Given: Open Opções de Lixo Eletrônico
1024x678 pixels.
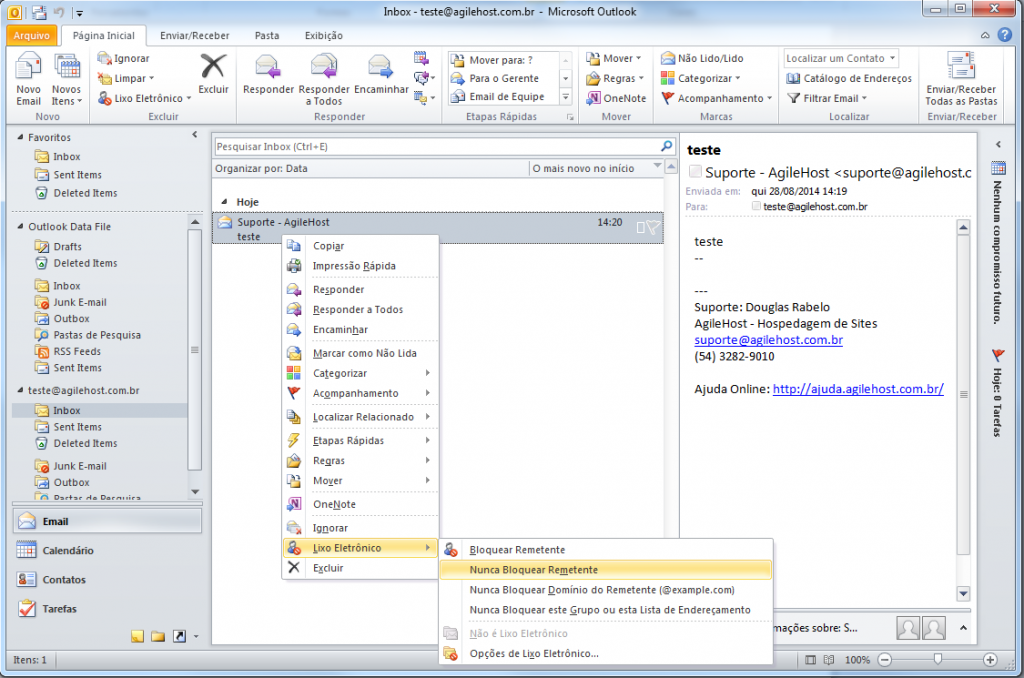Looking at the screenshot, I should (x=606, y=653).
